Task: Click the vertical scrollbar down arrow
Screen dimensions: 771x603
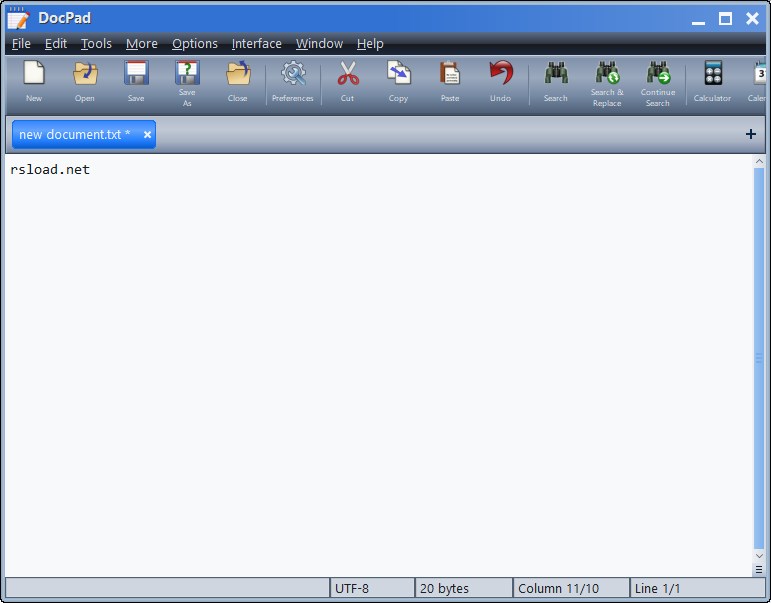Action: tap(759, 555)
